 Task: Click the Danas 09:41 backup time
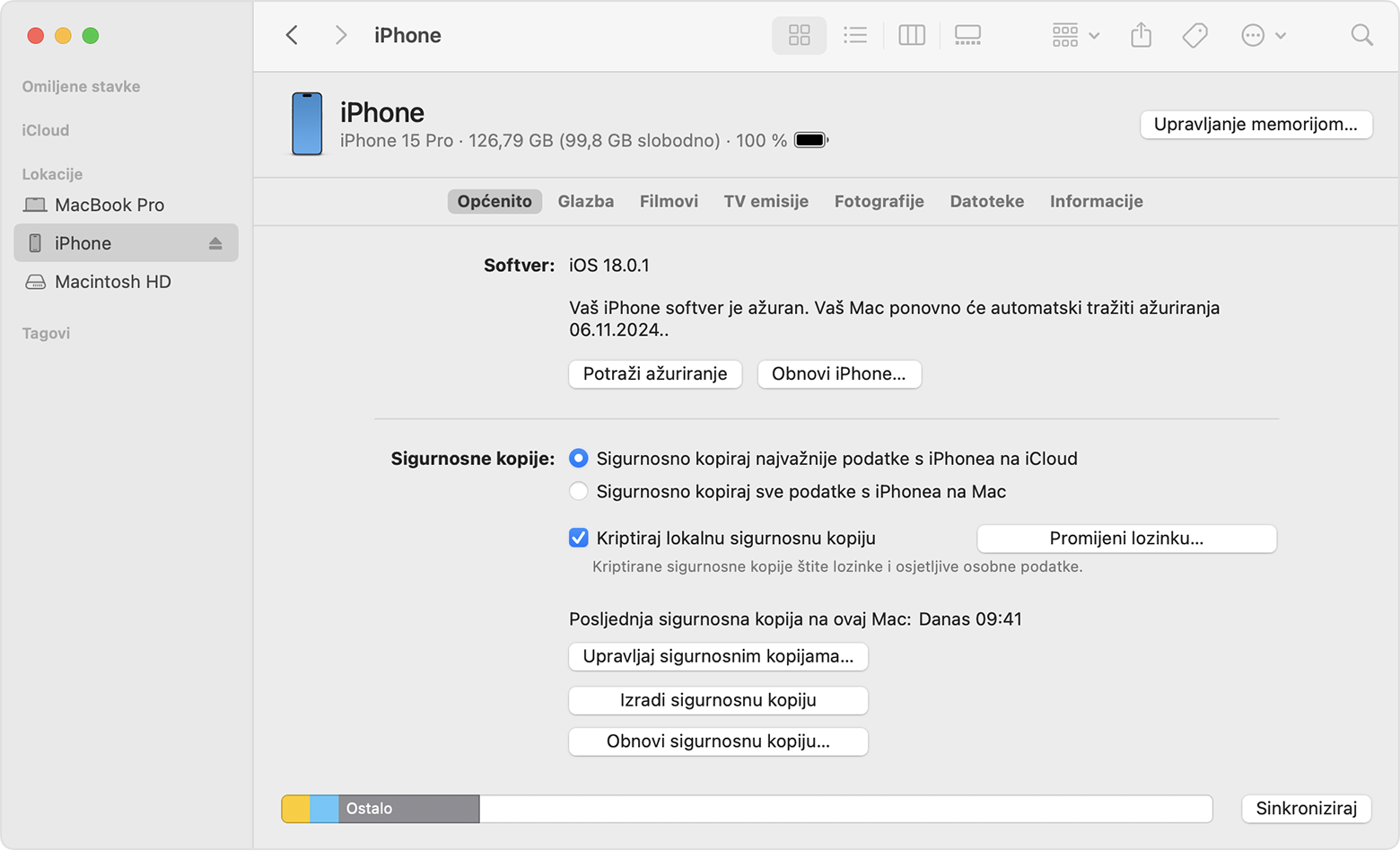pyautogui.click(x=970, y=619)
